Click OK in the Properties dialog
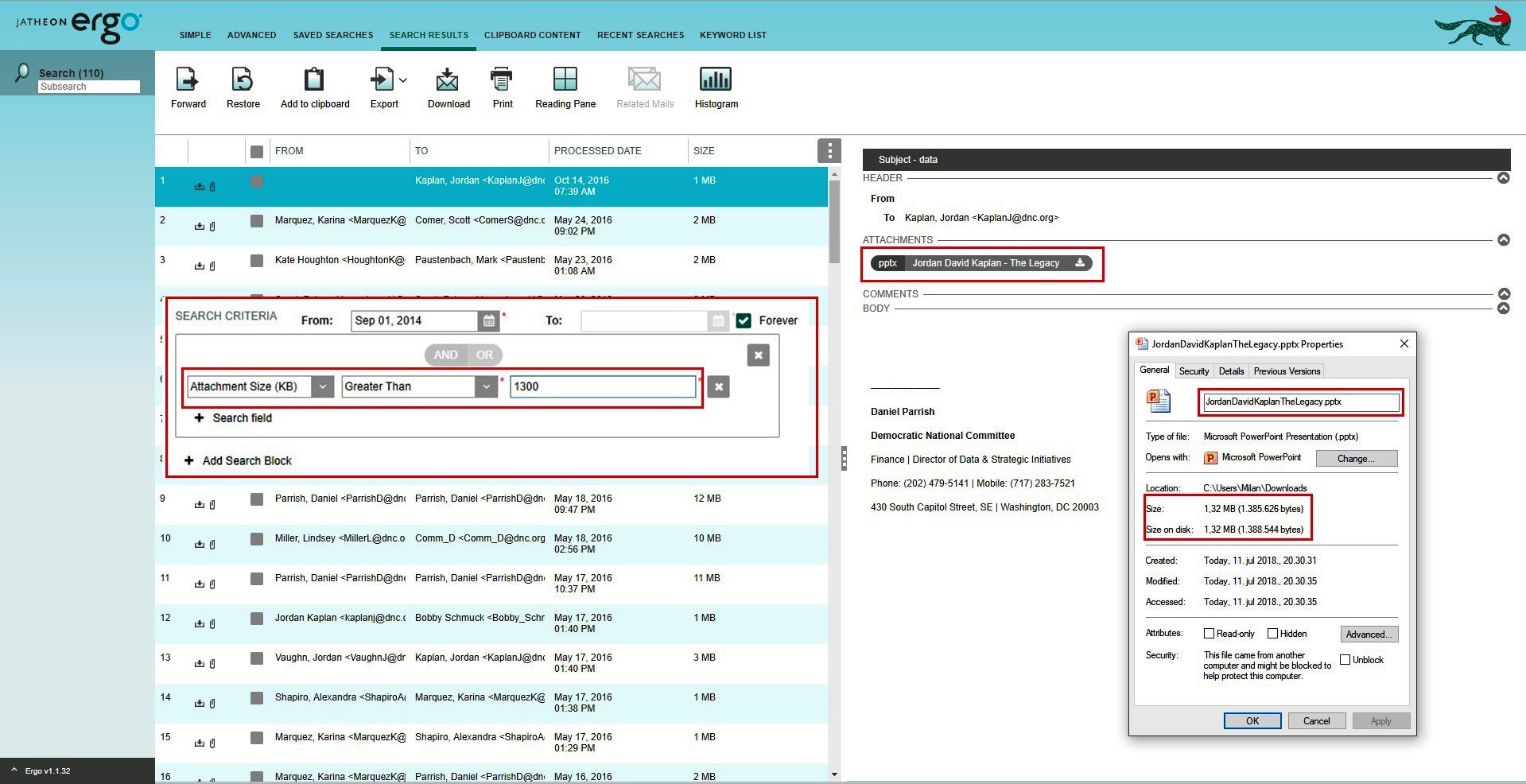The height and width of the screenshot is (784, 1526). (1252, 721)
